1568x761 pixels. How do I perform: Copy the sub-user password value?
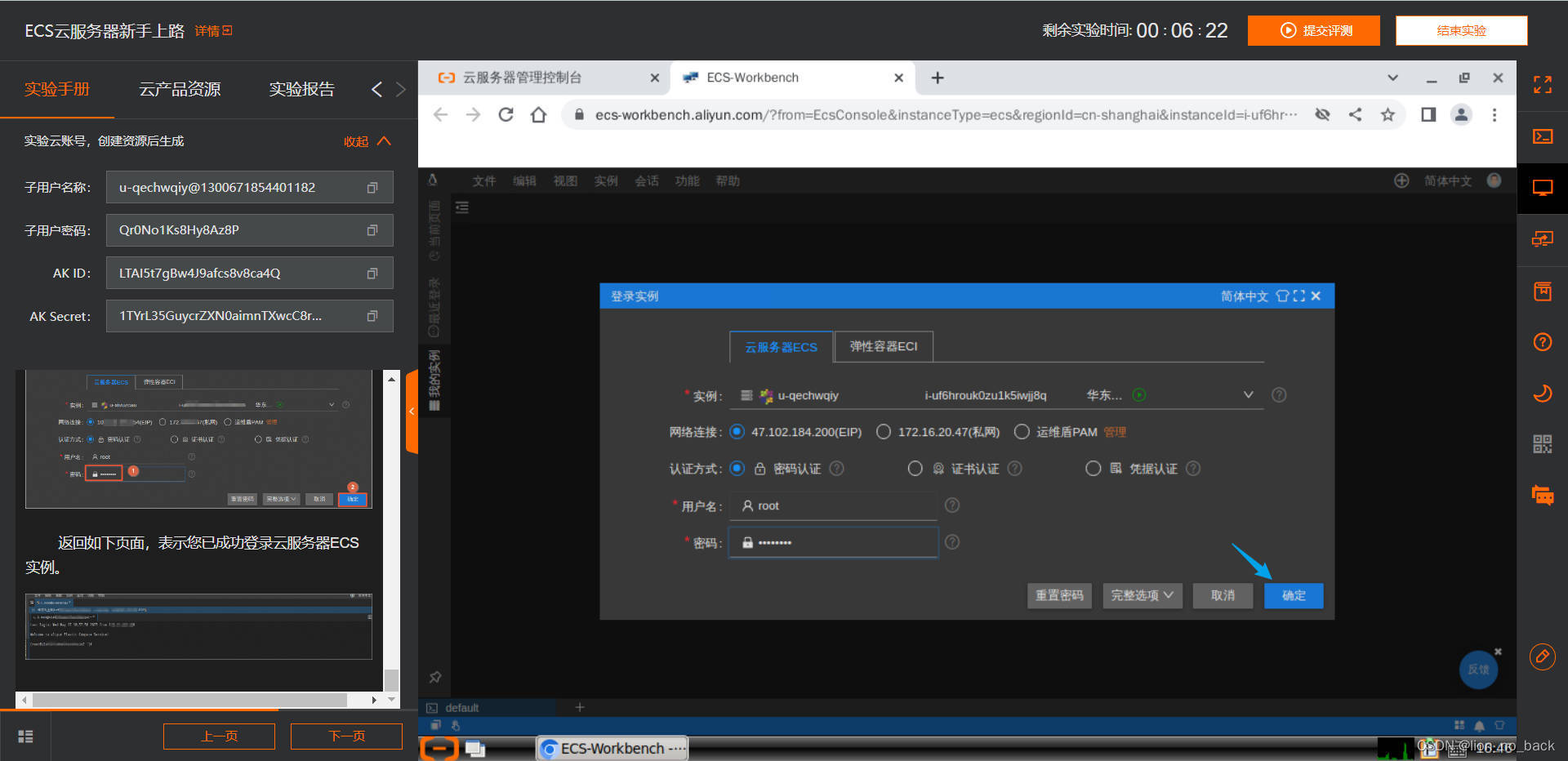372,230
